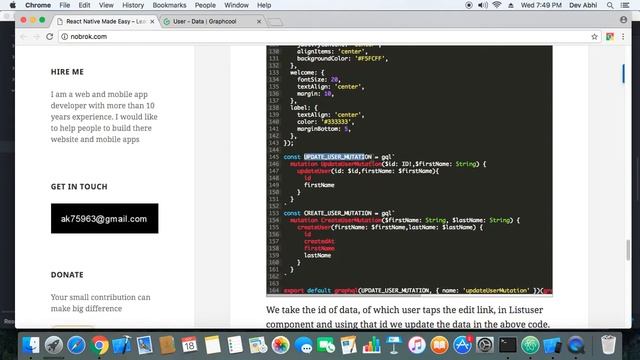
Task: Open Reminders from the Dock
Action: (x=235, y=345)
